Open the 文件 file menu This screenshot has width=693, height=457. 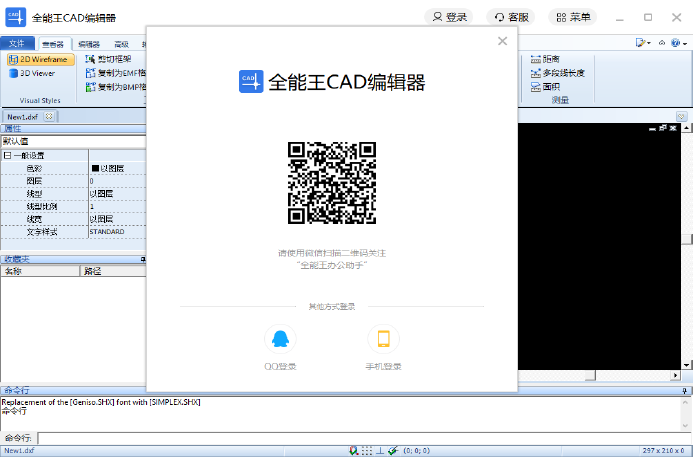pyautogui.click(x=16, y=44)
